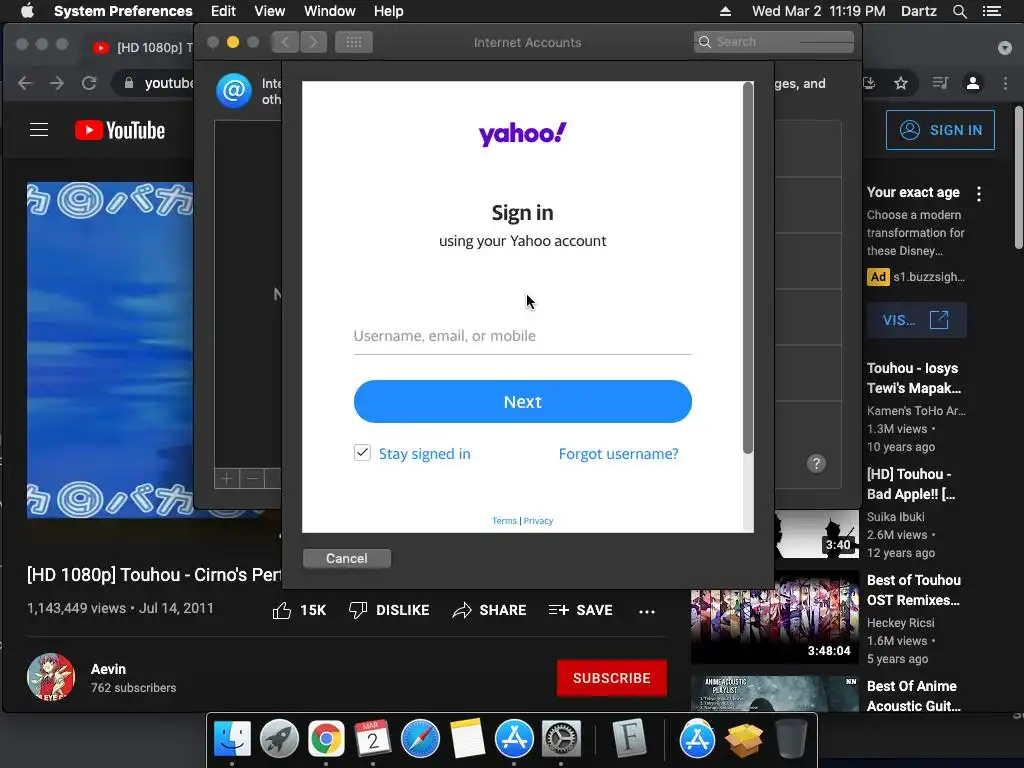Click the Yahoo logo in sign-in dialog
The height and width of the screenshot is (768, 1024).
pos(522,134)
